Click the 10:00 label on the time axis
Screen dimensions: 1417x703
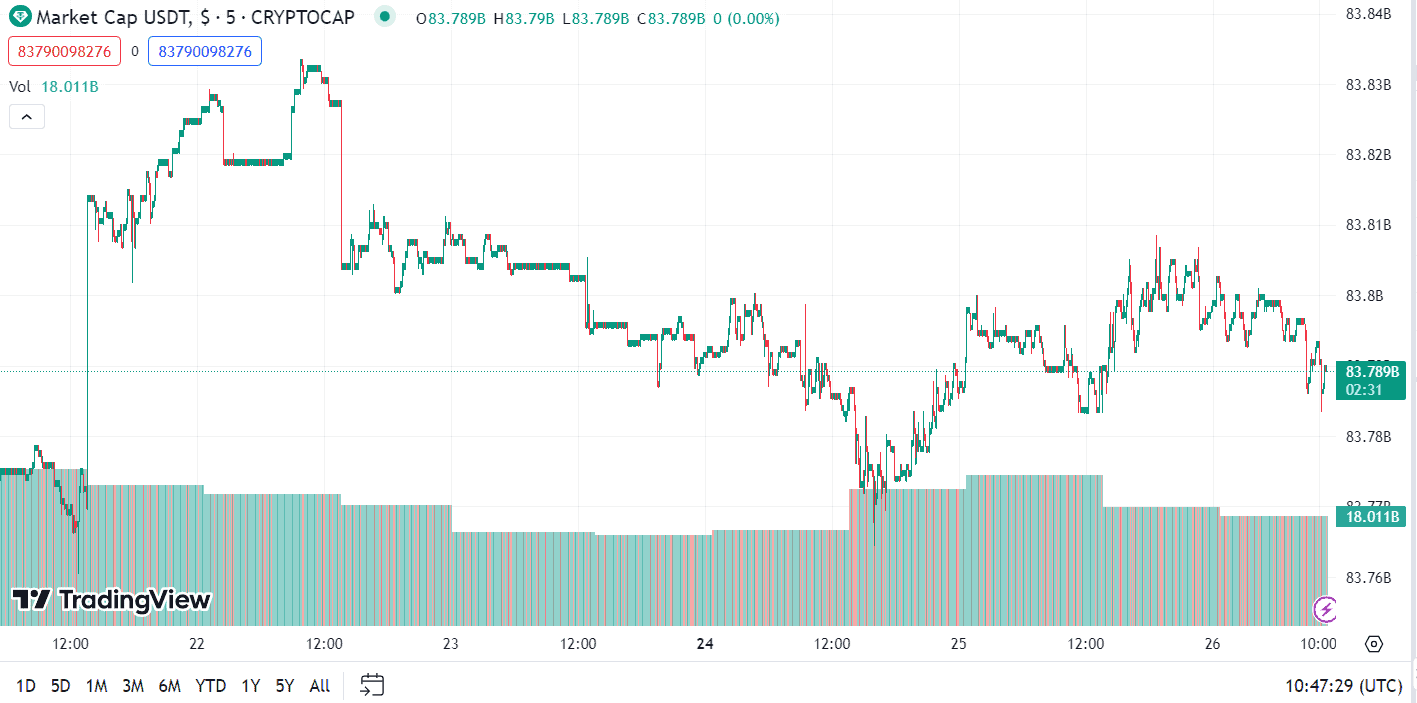pos(1320,645)
